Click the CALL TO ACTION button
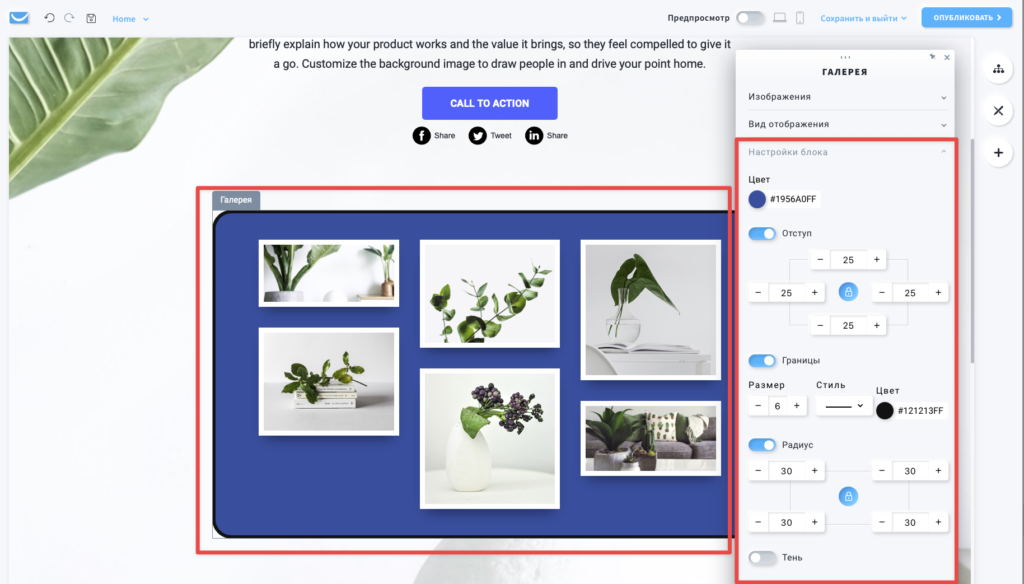1024x584 pixels. tap(489, 103)
